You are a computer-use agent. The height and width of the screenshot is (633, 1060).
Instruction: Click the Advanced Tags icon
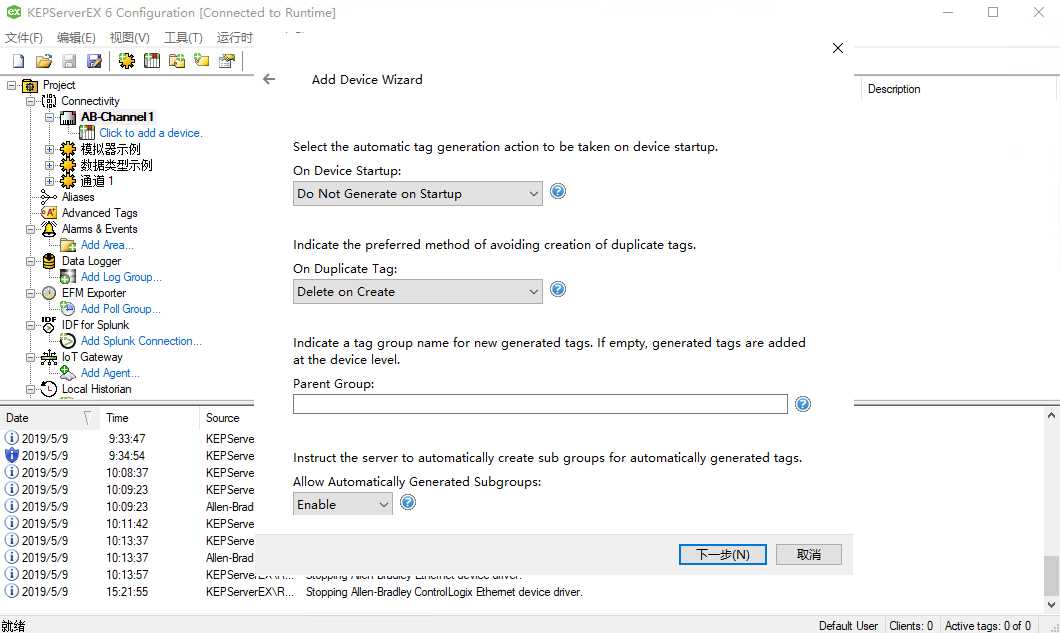click(49, 213)
